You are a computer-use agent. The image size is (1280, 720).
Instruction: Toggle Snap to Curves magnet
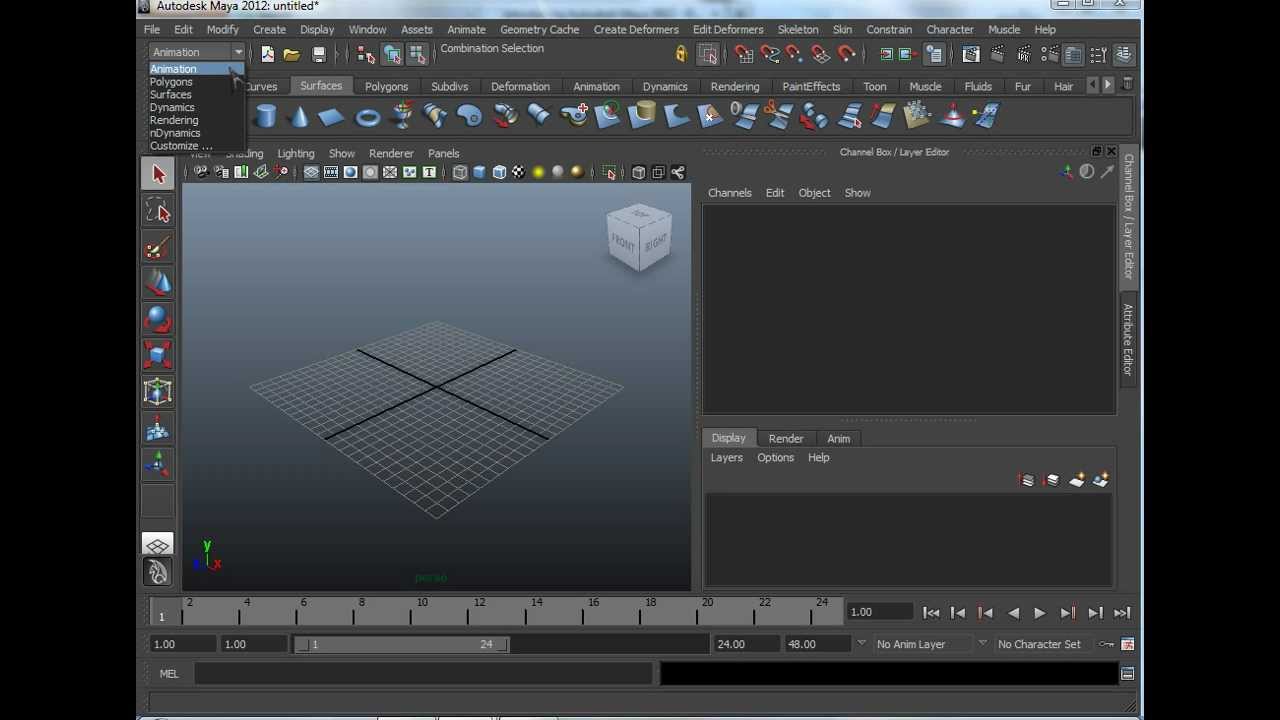[x=769, y=54]
